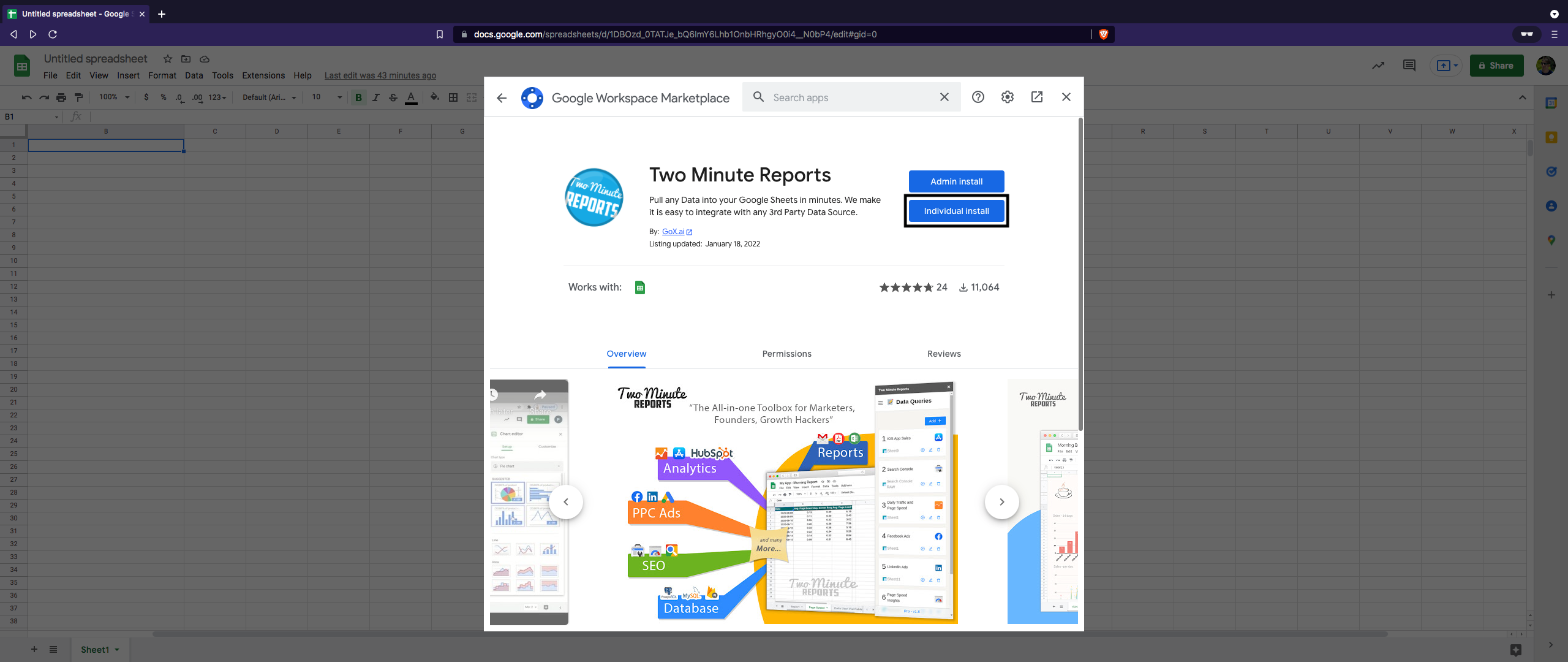This screenshot has width=1568, height=662.
Task: Click the Individual install button
Action: 956,211
